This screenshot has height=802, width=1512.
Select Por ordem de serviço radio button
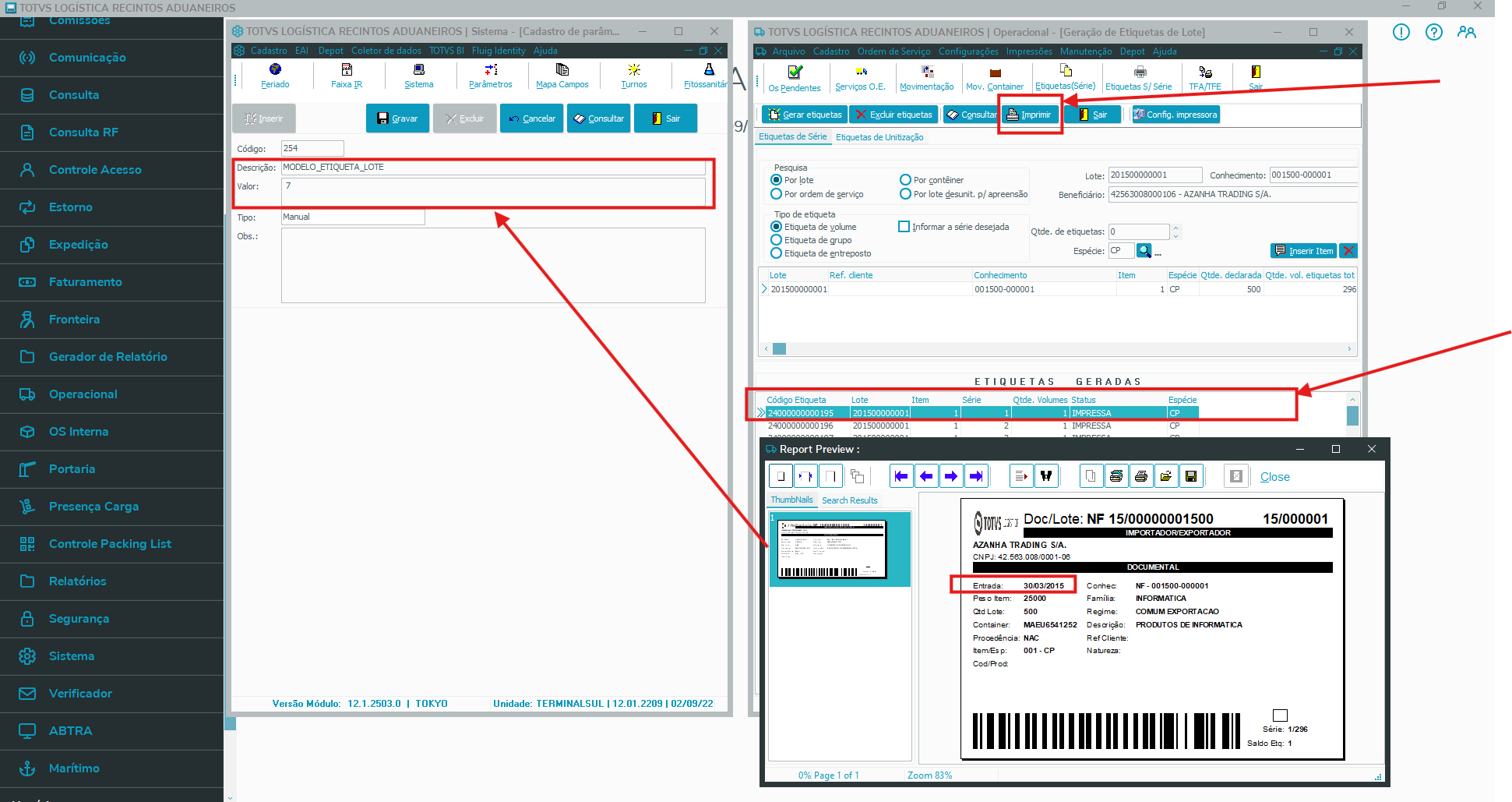click(x=776, y=194)
